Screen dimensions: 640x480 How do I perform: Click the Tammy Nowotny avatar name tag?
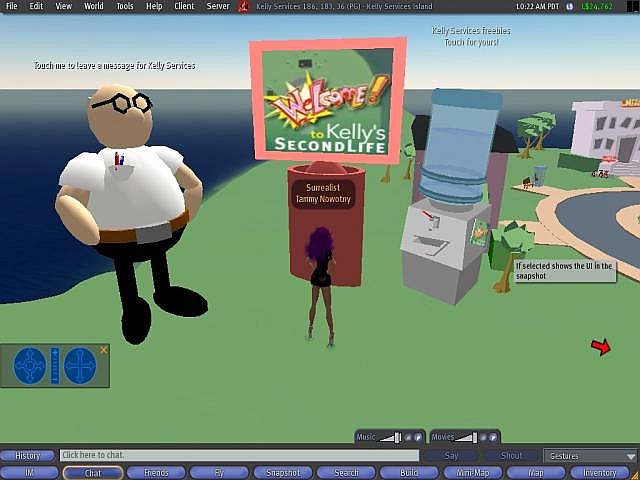pos(323,194)
